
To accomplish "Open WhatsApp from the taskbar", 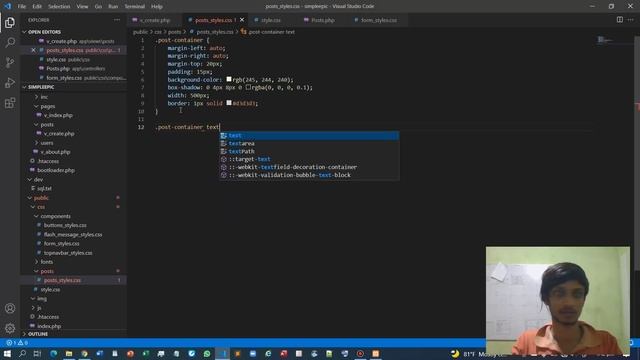I will pos(207,353).
